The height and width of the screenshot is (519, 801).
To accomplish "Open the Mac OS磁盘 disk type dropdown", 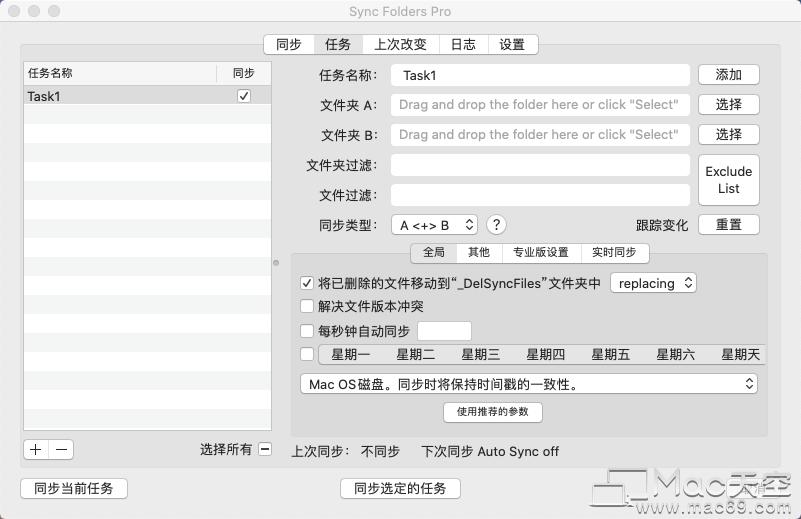I will coord(529,384).
